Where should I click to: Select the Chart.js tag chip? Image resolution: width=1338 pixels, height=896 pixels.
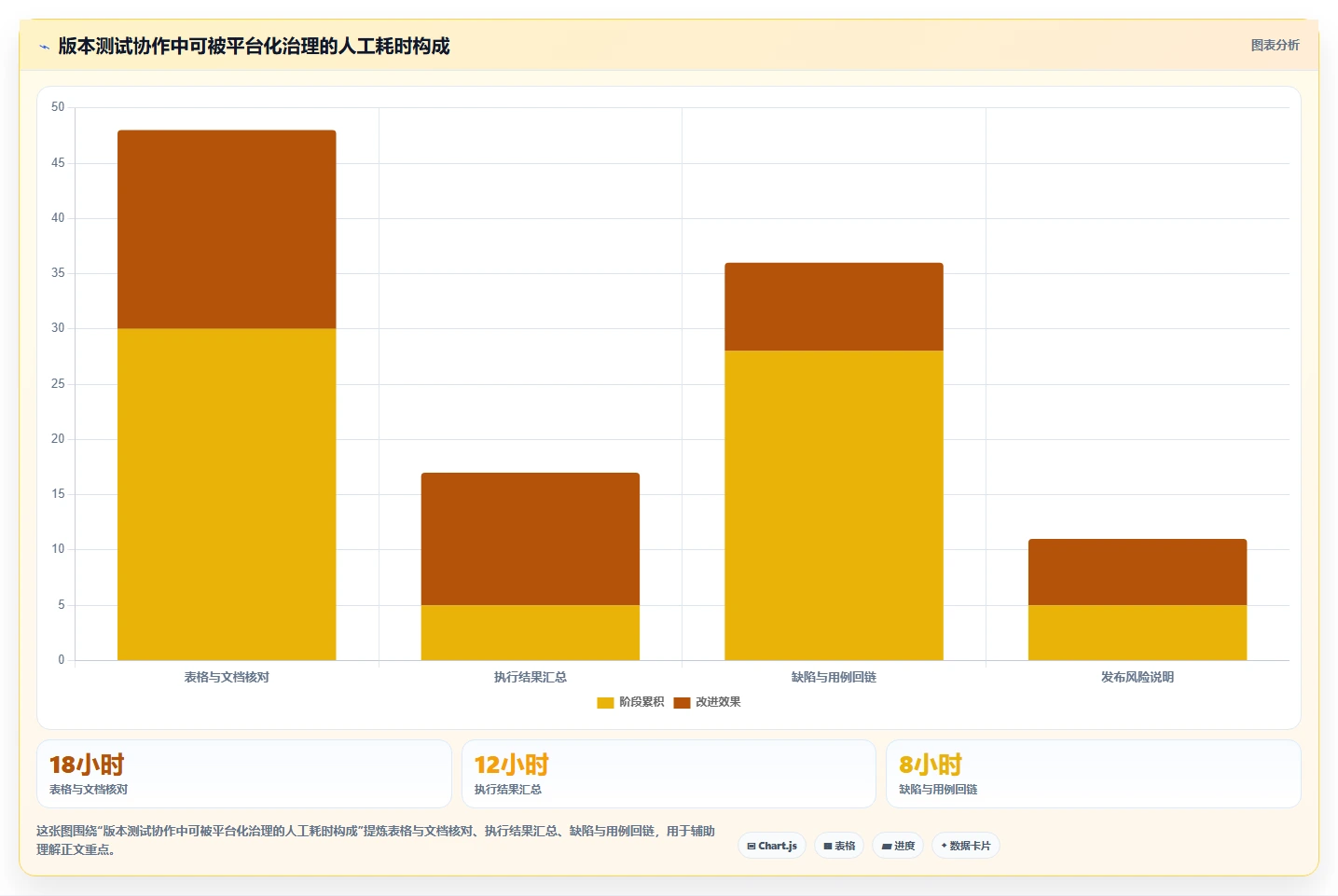click(772, 846)
